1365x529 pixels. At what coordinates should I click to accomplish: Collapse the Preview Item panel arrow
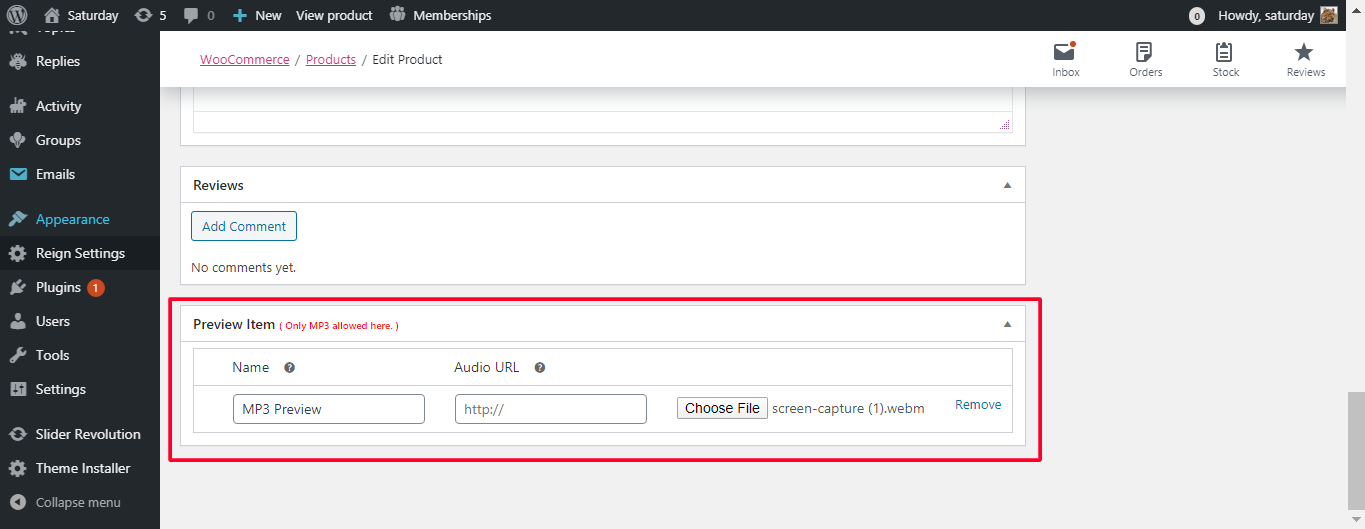coord(1008,324)
